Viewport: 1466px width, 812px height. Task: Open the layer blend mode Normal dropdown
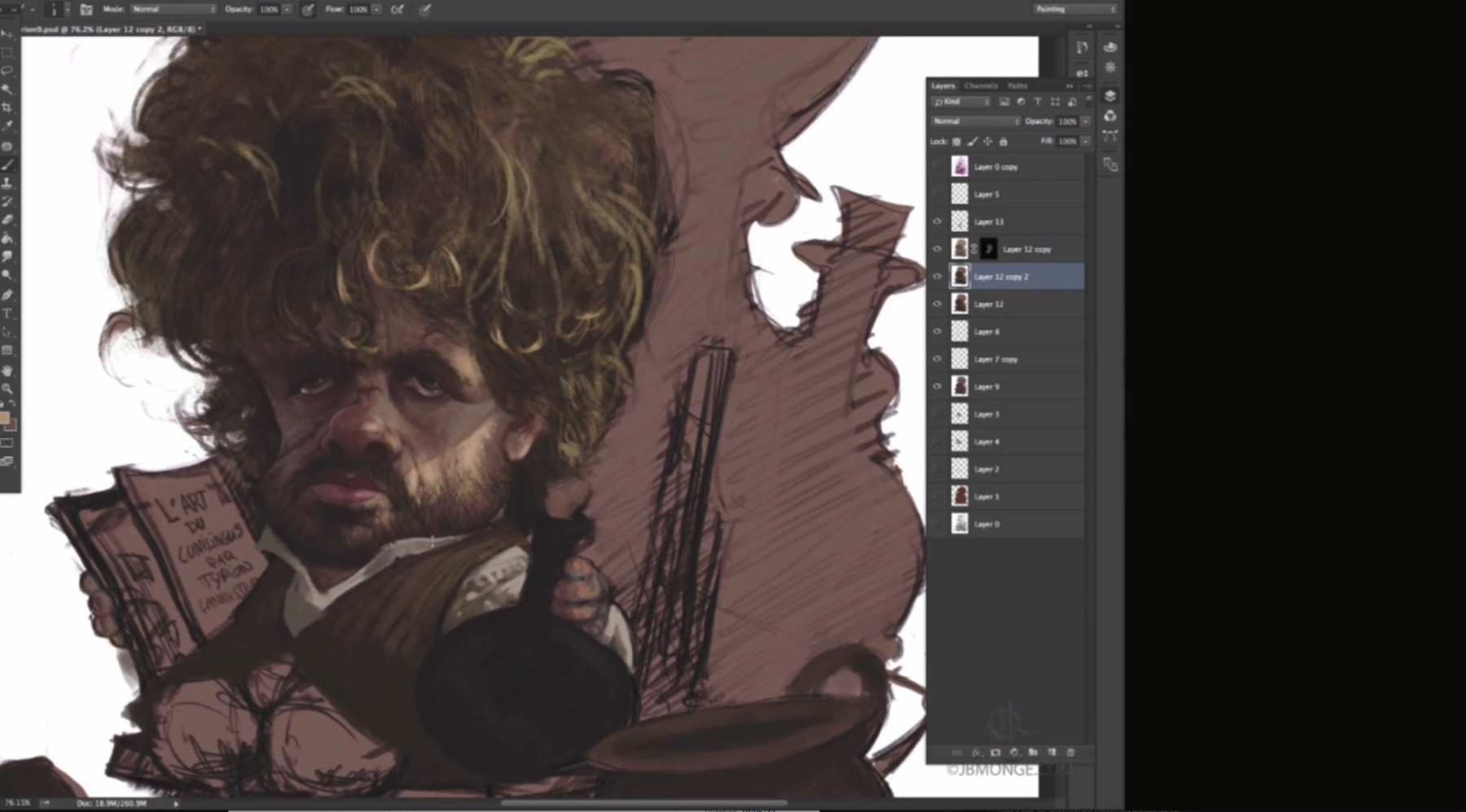(976, 121)
